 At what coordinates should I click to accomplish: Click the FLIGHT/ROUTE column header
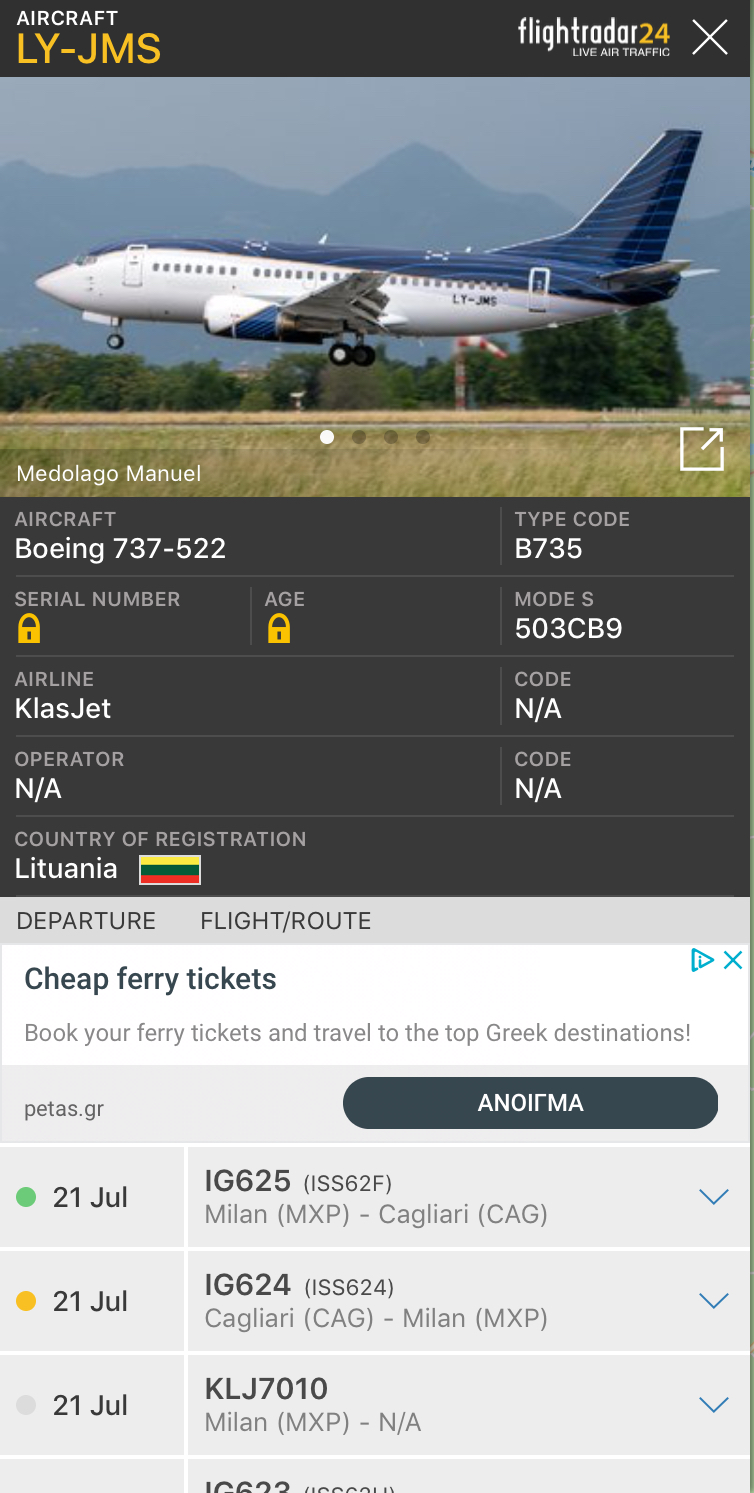click(285, 921)
